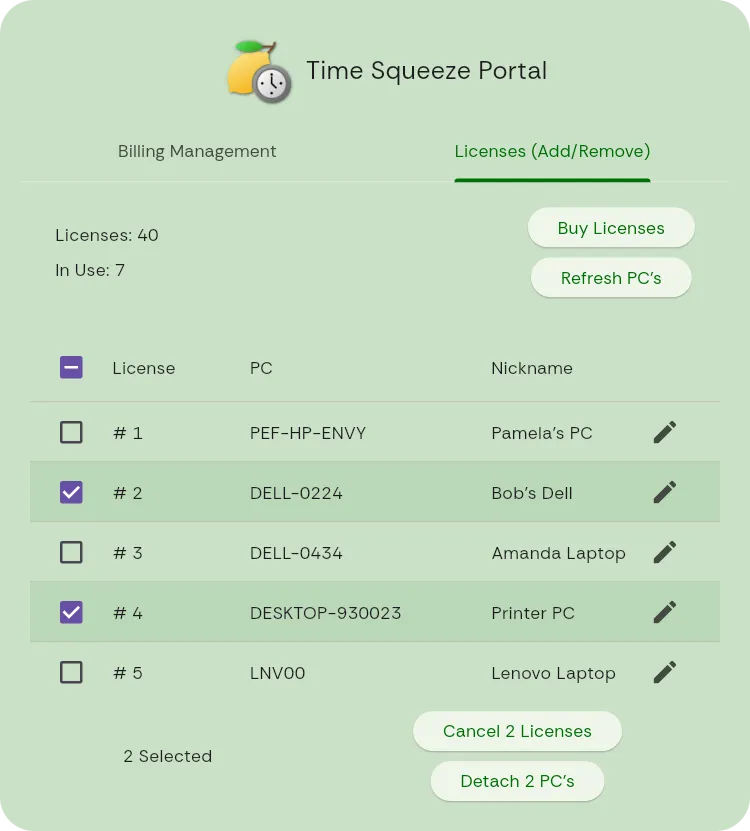Open the Licenses (Add/Remove) tab
The width and height of the screenshot is (750, 831).
click(552, 152)
